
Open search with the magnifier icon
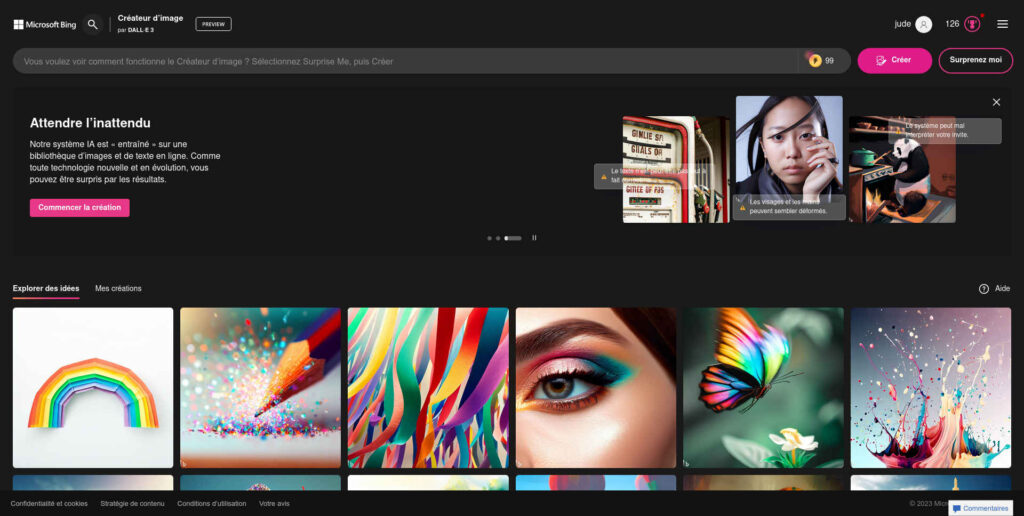(93, 24)
